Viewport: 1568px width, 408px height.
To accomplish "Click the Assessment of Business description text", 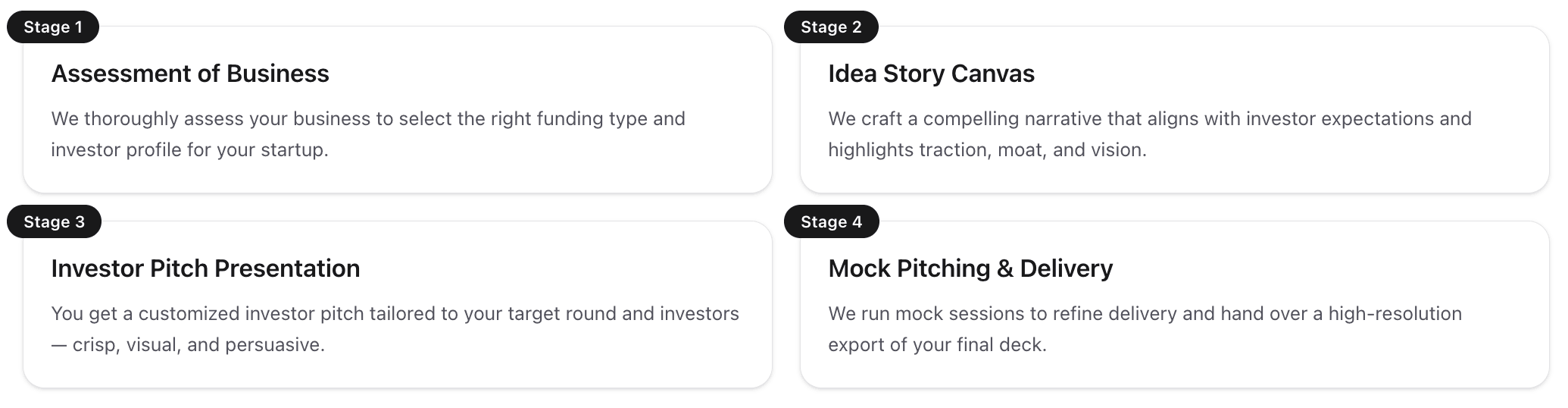I will click(x=368, y=134).
